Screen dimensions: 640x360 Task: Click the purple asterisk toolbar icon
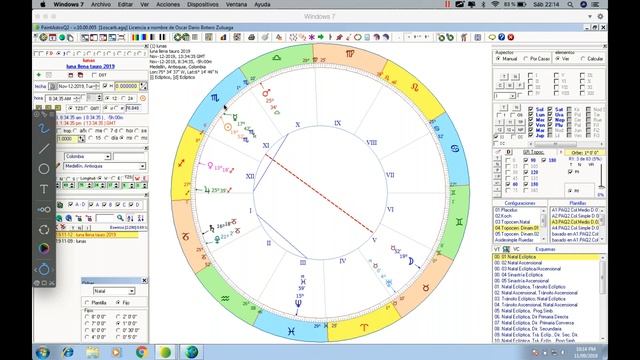[311, 37]
